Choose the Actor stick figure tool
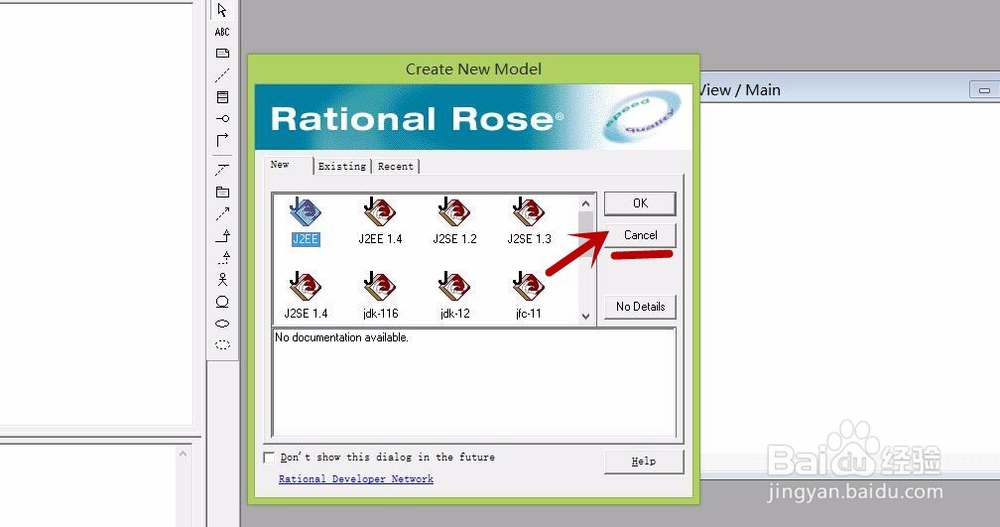 point(222,279)
